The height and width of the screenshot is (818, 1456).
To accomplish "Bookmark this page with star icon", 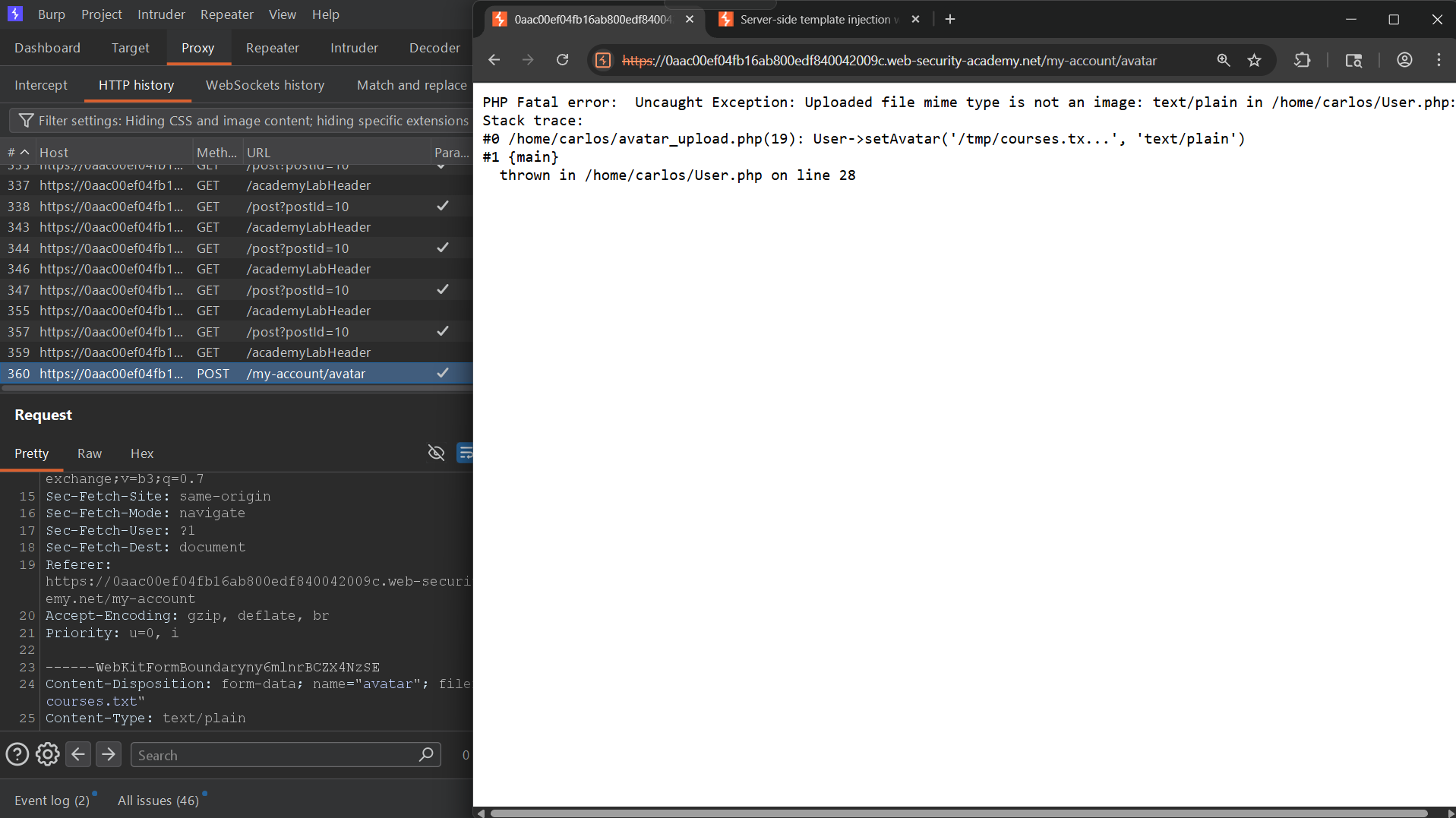I will 1254,60.
